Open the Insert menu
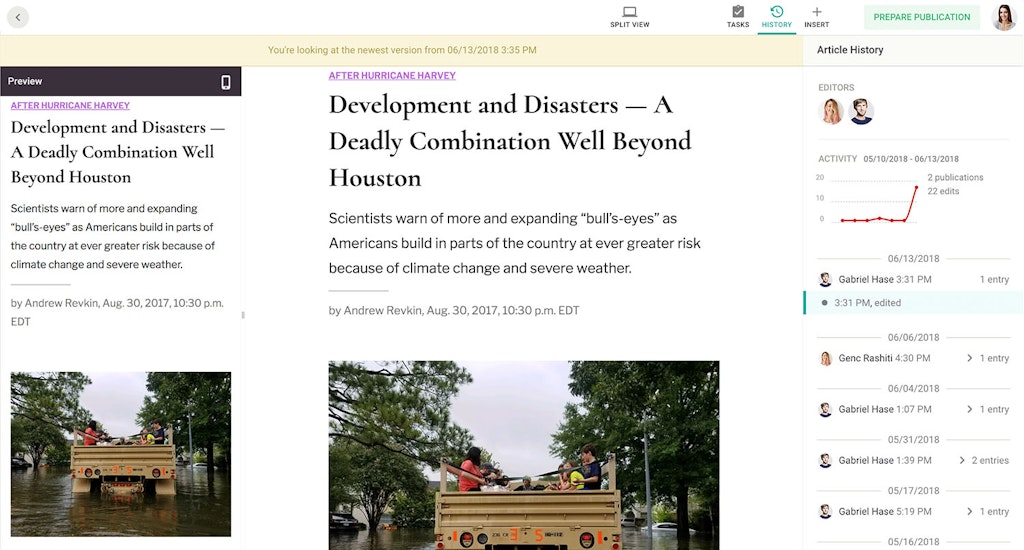1024x550 pixels. pyautogui.click(x=816, y=17)
